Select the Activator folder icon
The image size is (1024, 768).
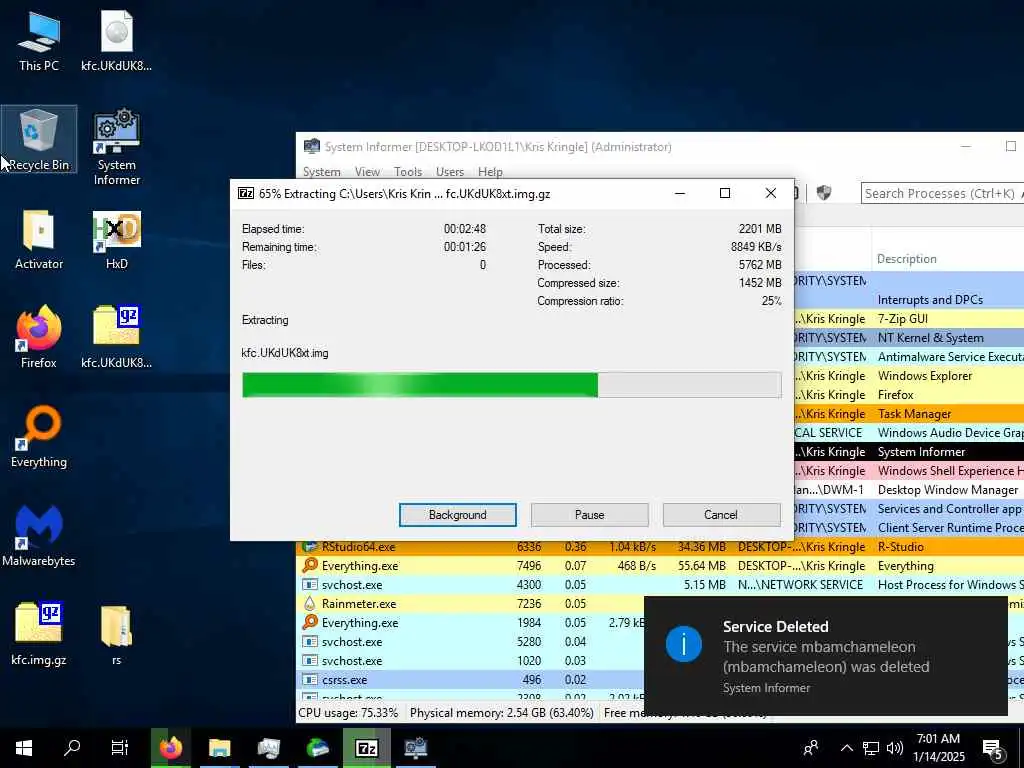click(x=39, y=240)
